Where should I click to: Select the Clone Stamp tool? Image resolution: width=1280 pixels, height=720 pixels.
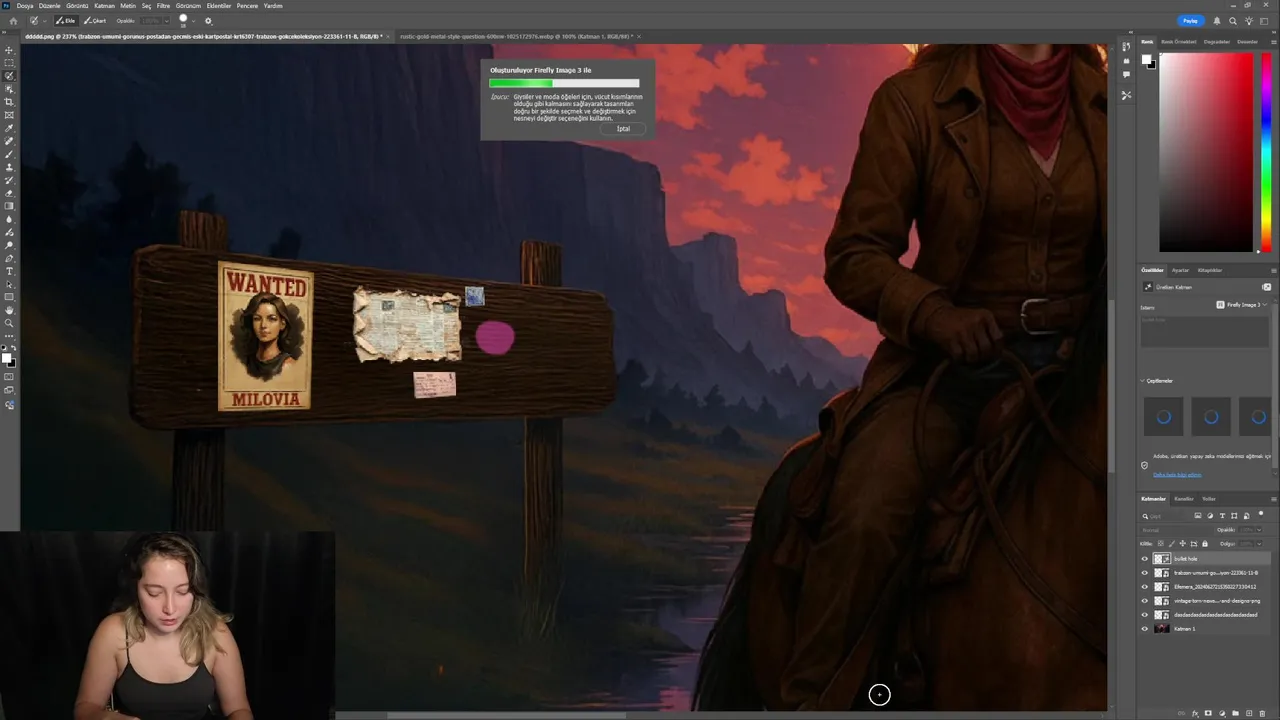click(9, 167)
